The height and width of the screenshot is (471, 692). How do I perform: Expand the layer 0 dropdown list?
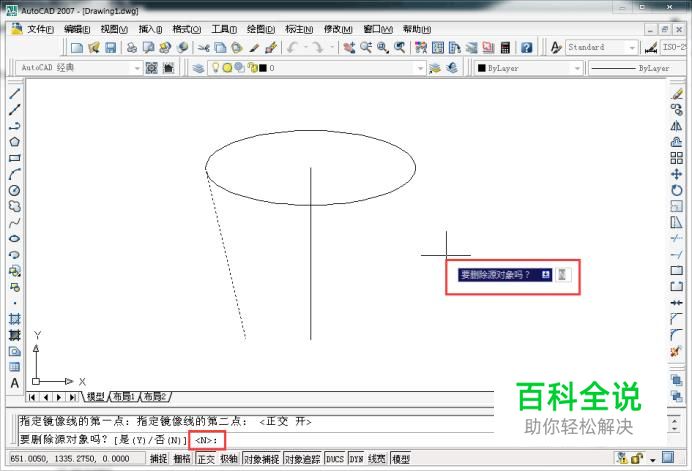(x=420, y=68)
